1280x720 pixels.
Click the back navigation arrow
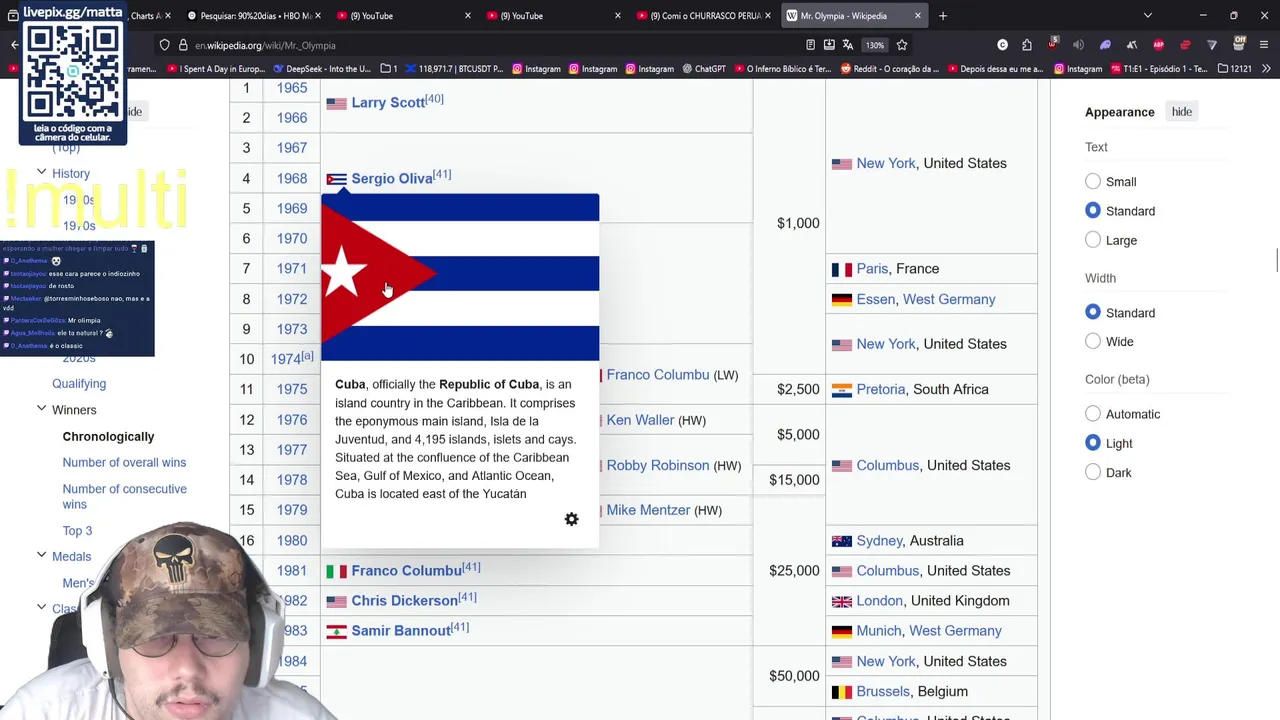click(x=14, y=45)
